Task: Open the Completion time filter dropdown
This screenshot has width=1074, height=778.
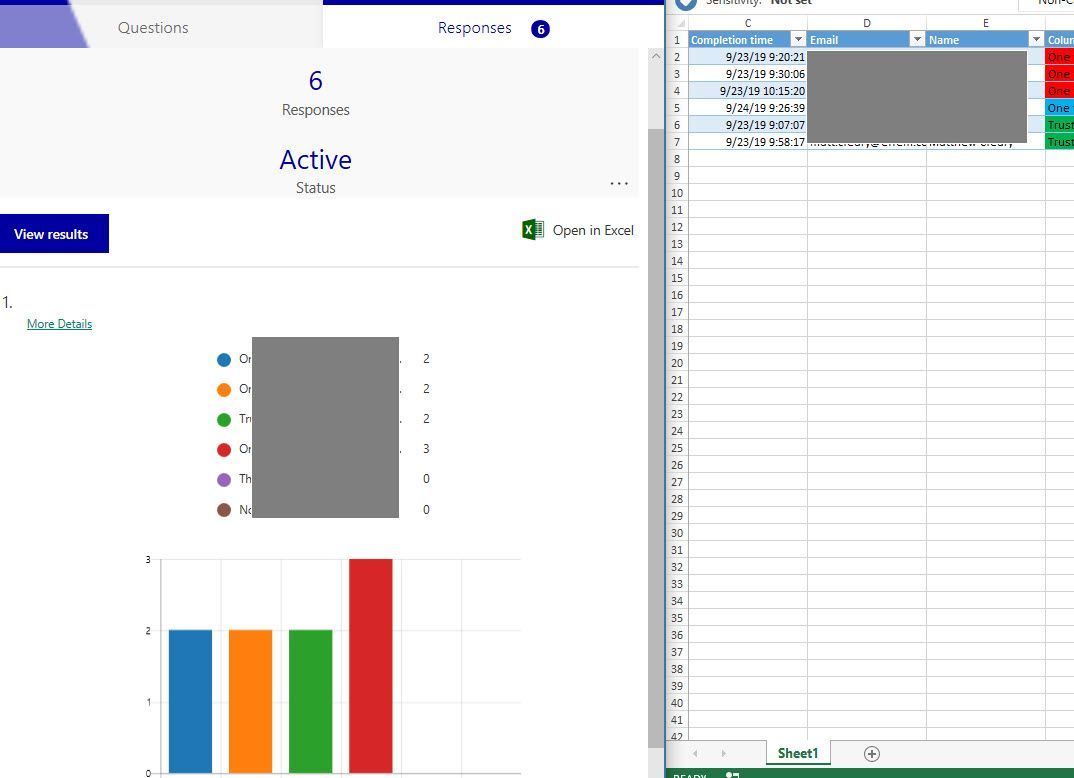Action: point(800,39)
